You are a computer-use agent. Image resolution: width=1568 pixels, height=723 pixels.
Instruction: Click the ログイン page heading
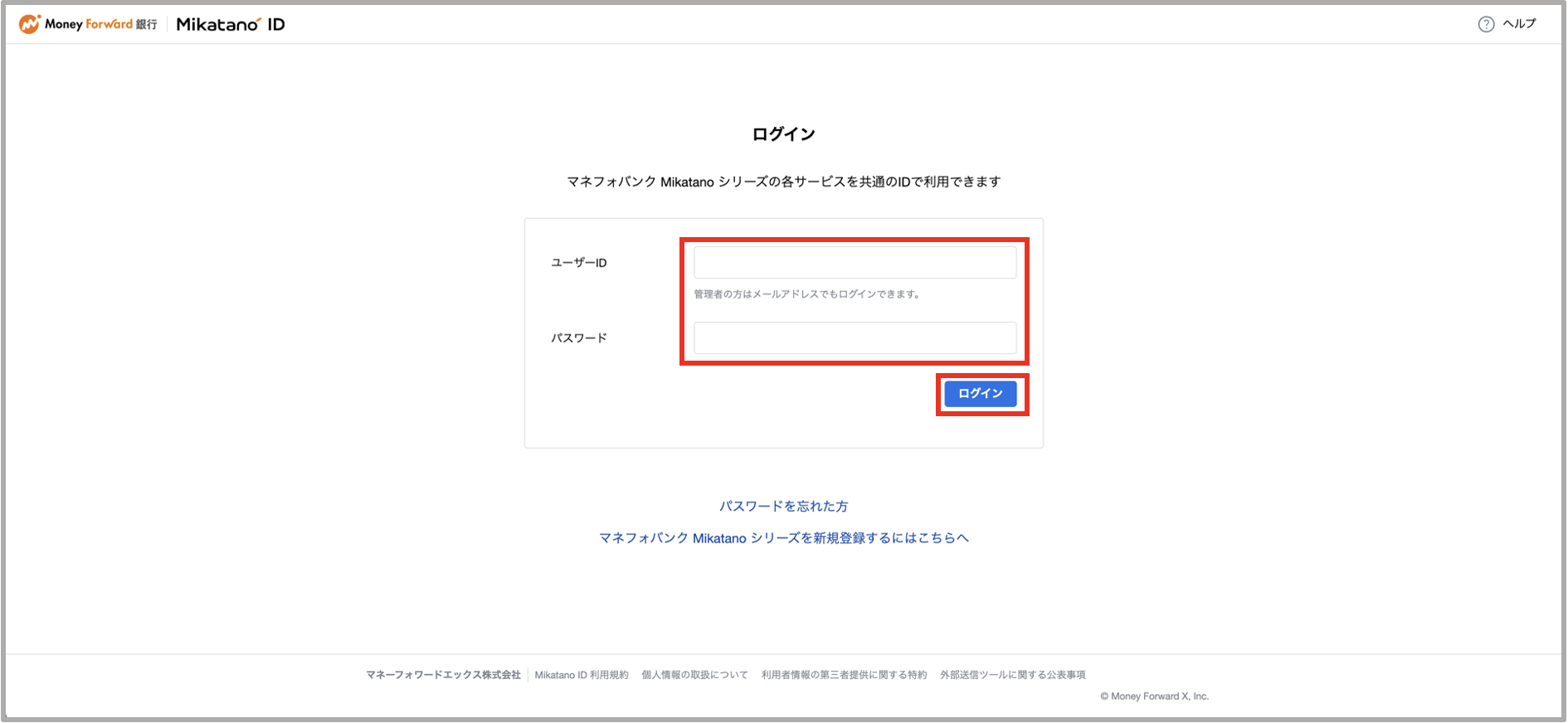pyautogui.click(x=783, y=134)
